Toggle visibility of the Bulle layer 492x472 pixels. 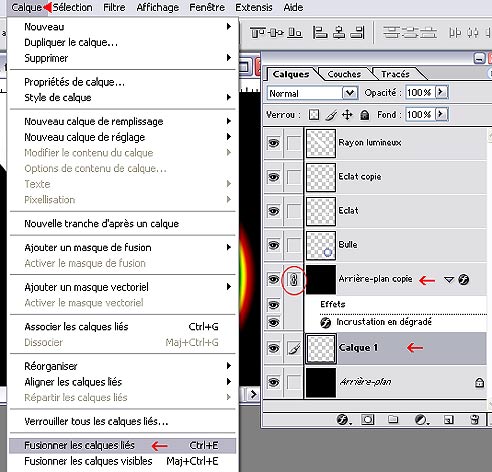(274, 245)
